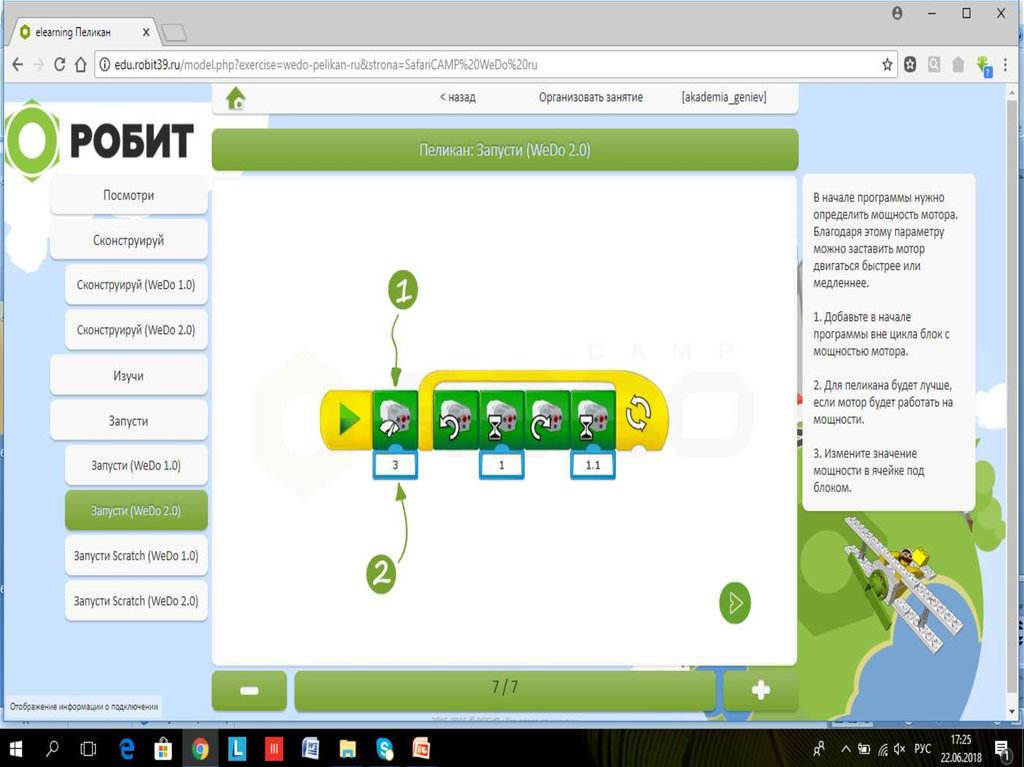Click the 7 / 7 page progress bar

tap(505, 690)
